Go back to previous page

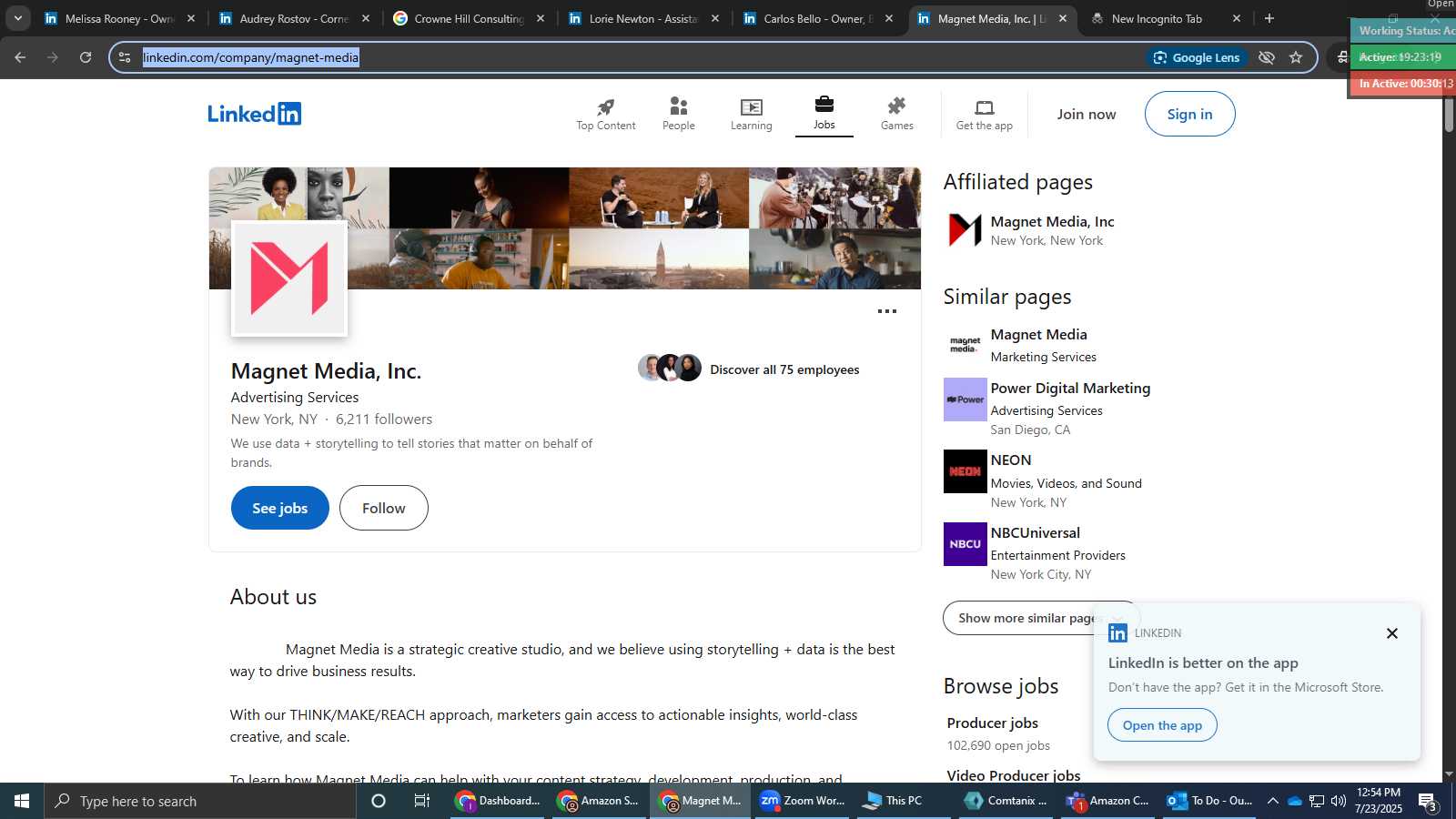20,57
